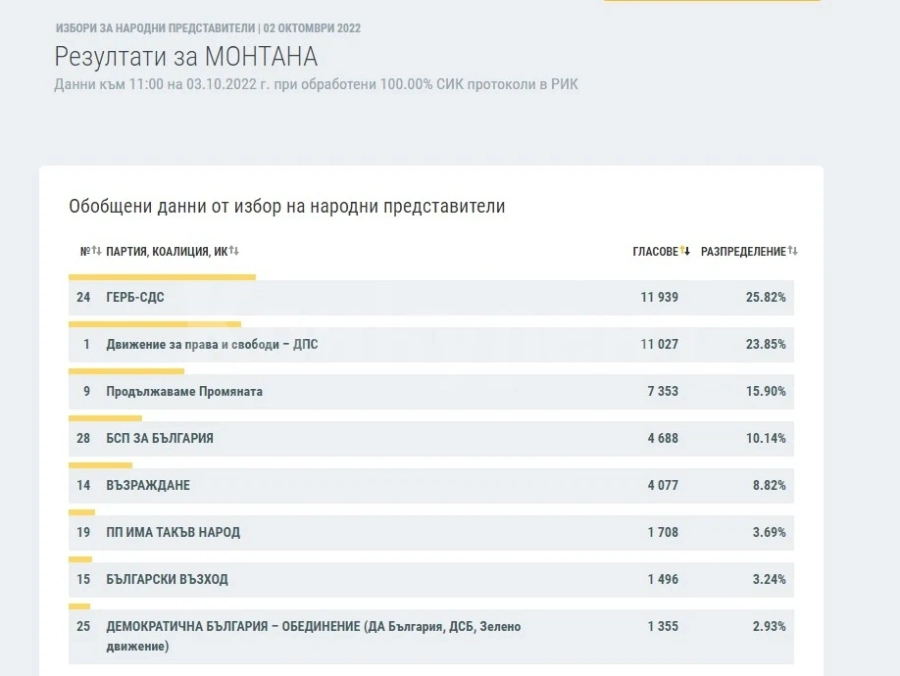900x676 pixels.
Task: Click the Резултати за МОНТАНА heading
Action: 186,56
